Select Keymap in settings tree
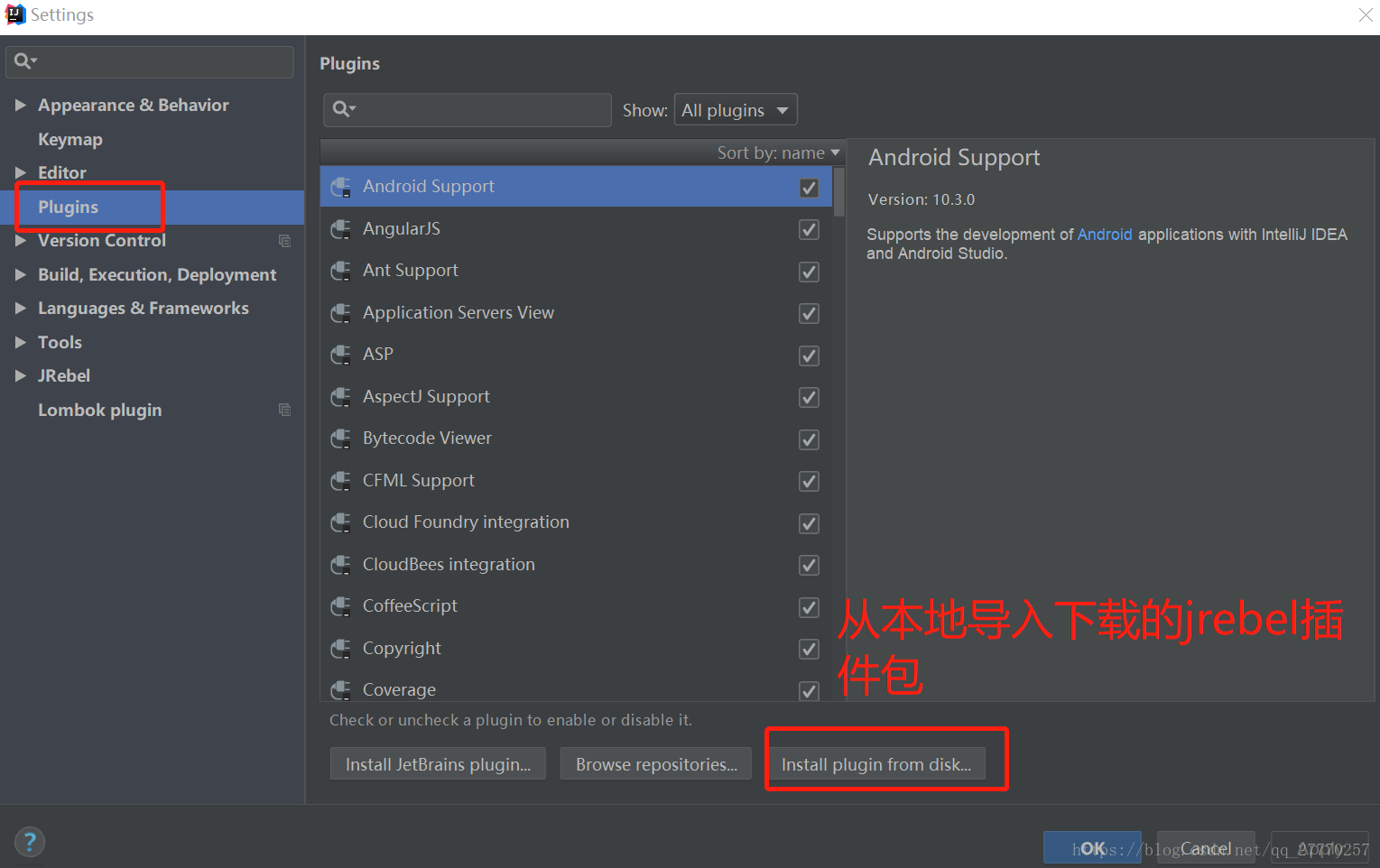 click(70, 140)
